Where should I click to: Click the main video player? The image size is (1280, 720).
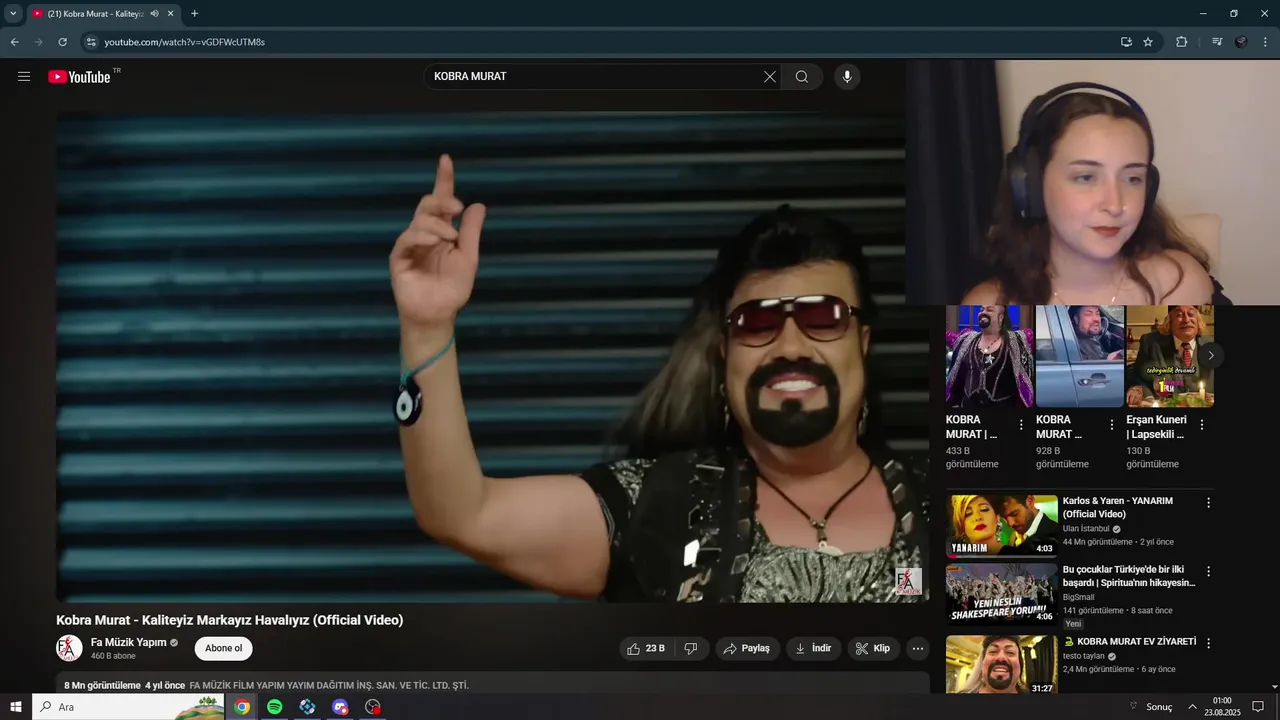(x=492, y=355)
